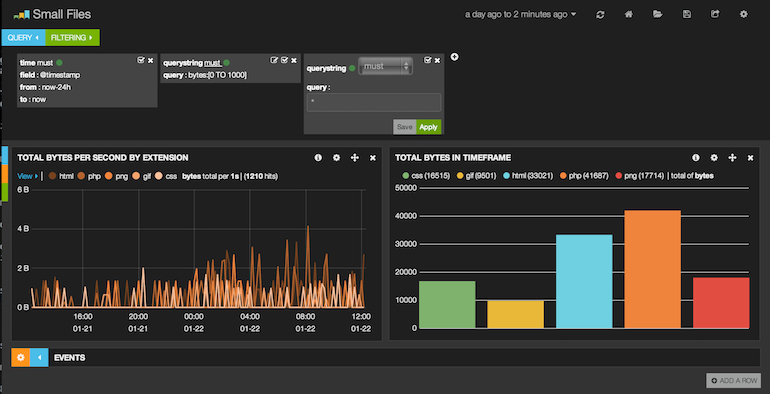Viewport: 770px width, 394px height.
Task: Toggle php series in histogram legend
Action: tap(89, 176)
